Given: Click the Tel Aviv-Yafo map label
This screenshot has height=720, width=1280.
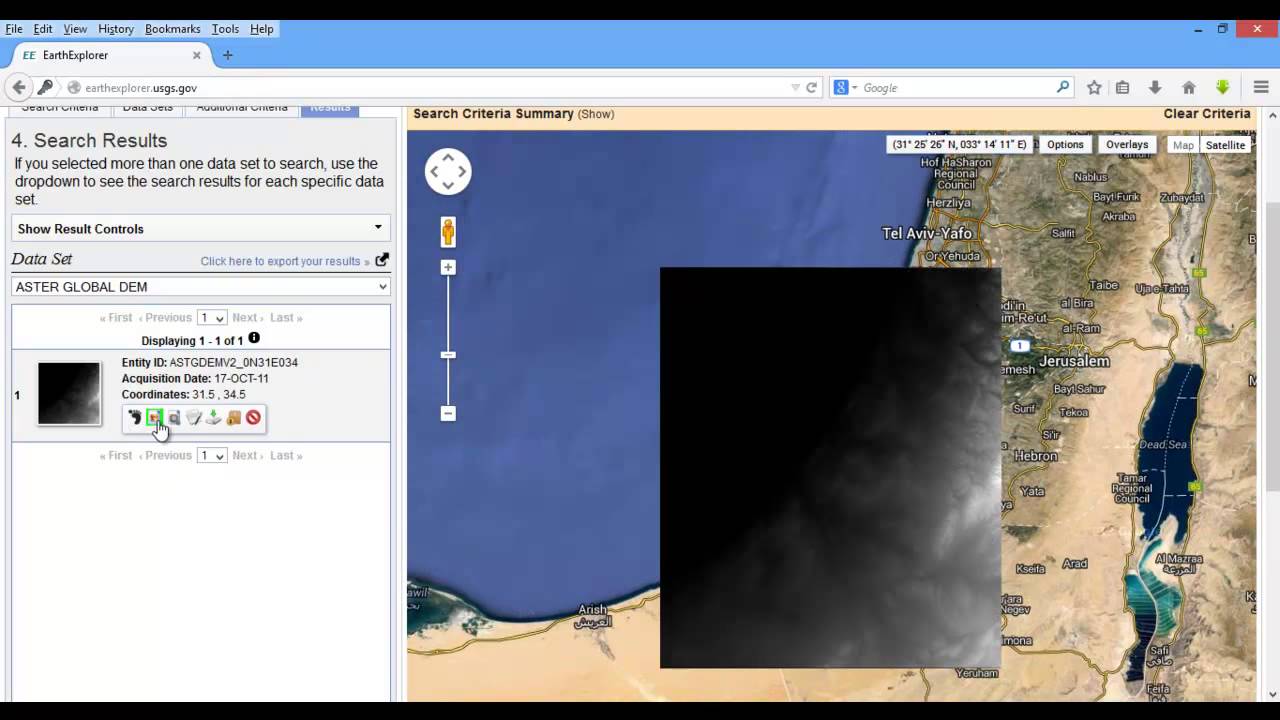Looking at the screenshot, I should click(x=926, y=233).
